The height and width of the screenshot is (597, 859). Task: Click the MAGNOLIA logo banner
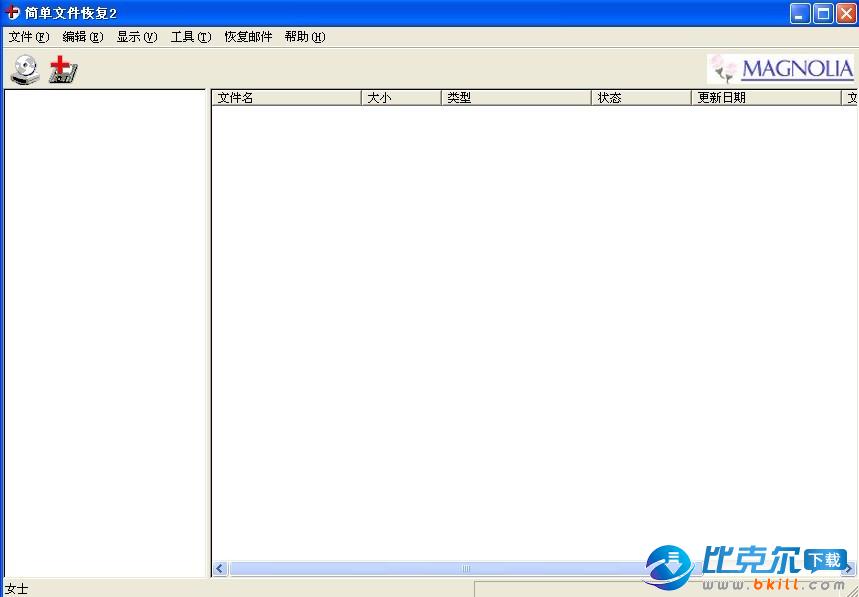[x=781, y=69]
